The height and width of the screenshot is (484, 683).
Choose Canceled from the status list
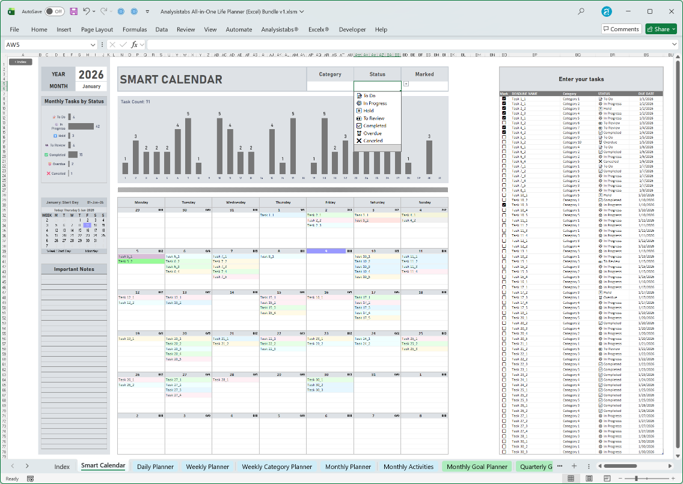point(378,141)
